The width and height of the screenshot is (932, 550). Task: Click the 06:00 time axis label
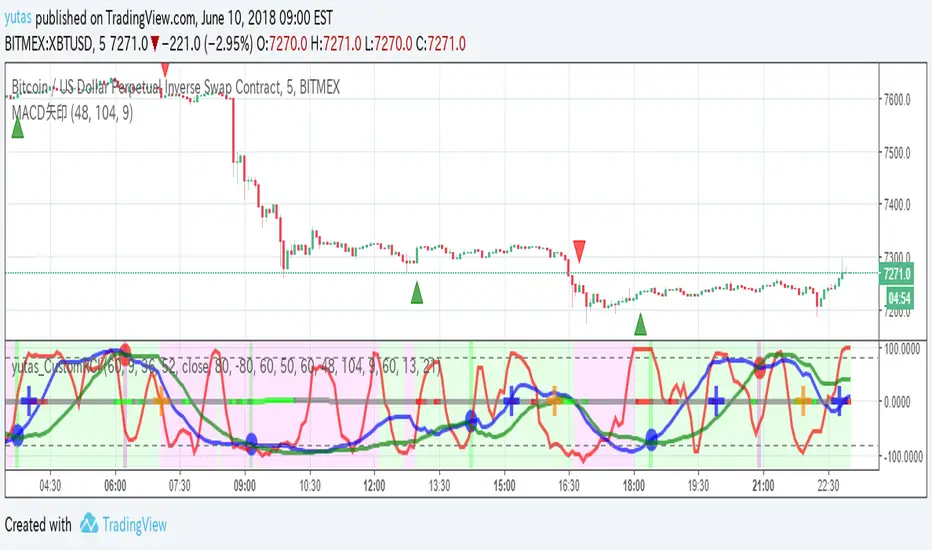(x=115, y=485)
